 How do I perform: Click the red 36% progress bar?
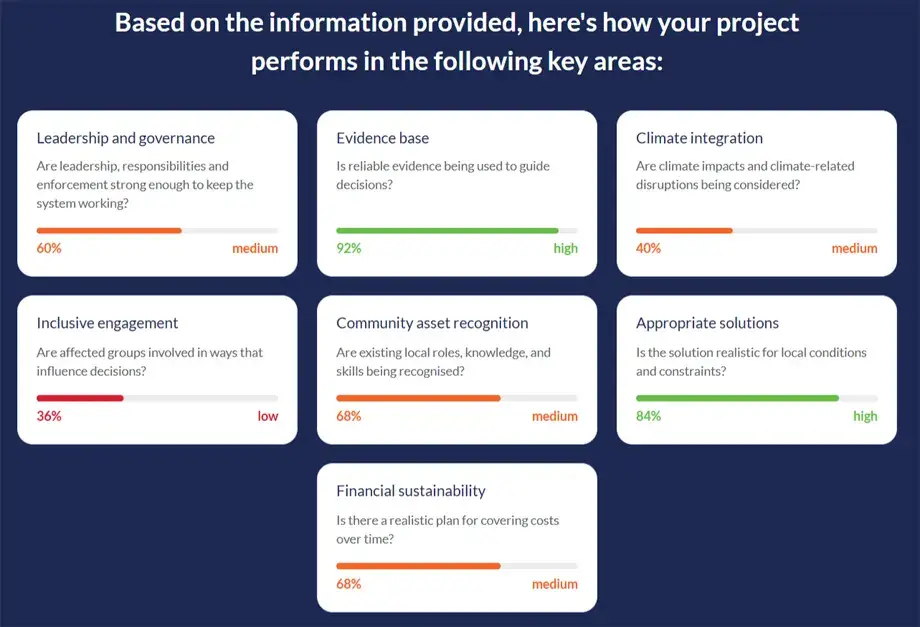157,398
